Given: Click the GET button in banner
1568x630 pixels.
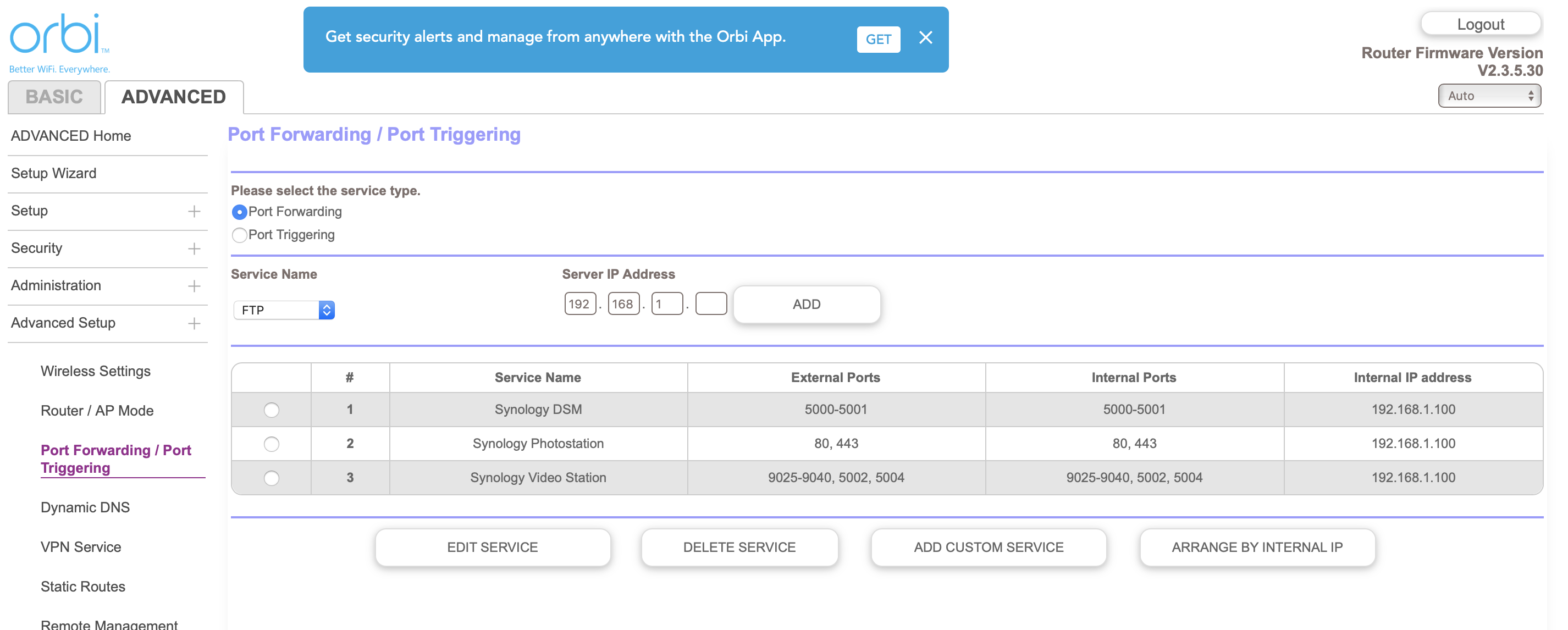Looking at the screenshot, I should (x=877, y=40).
